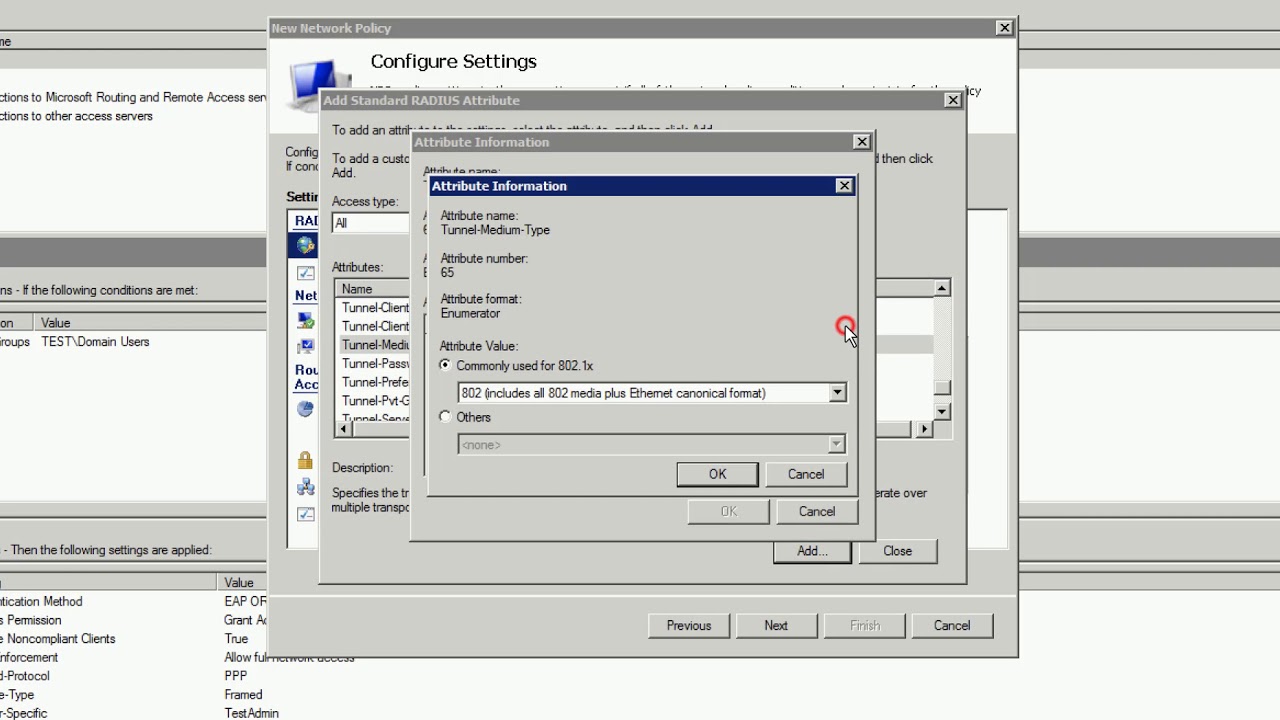
Task: Select the padlock Encryption icon in Settings
Action: tap(305, 460)
